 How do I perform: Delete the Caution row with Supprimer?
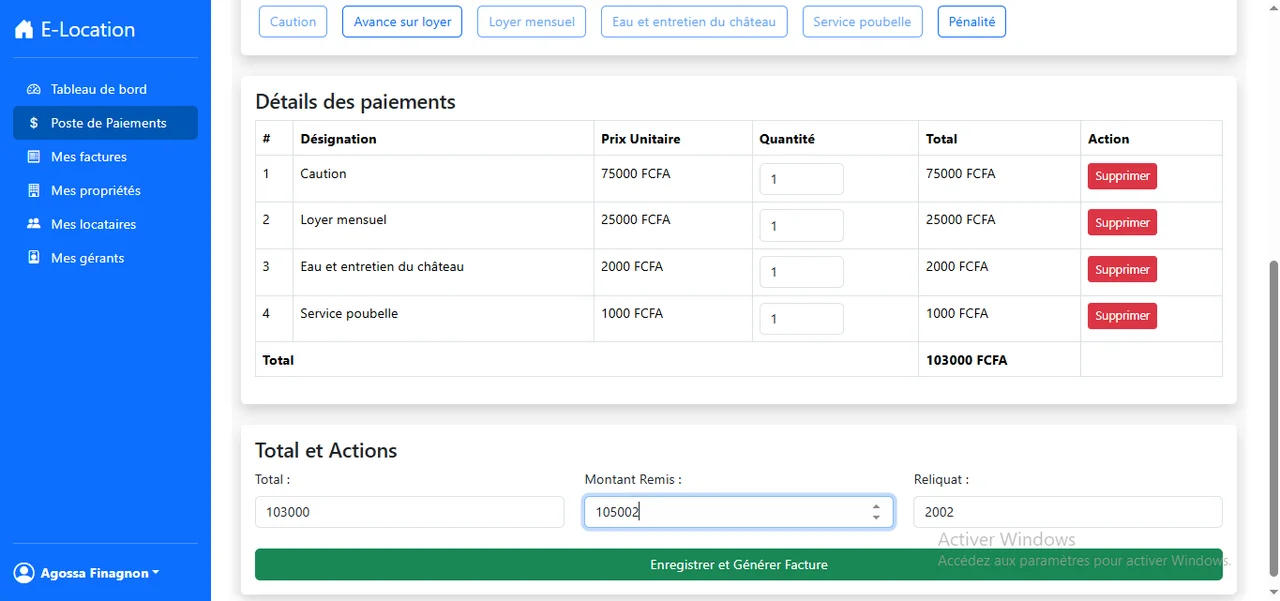[1122, 176]
